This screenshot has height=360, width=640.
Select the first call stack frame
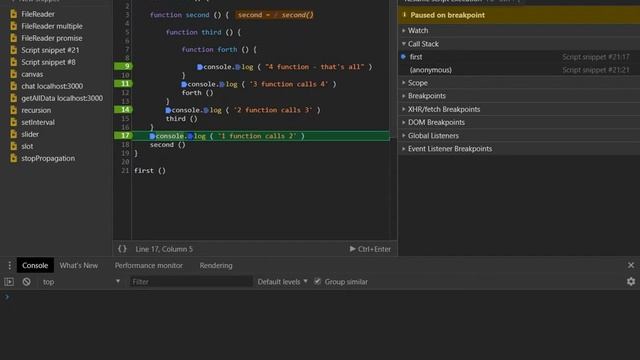[x=519, y=57]
